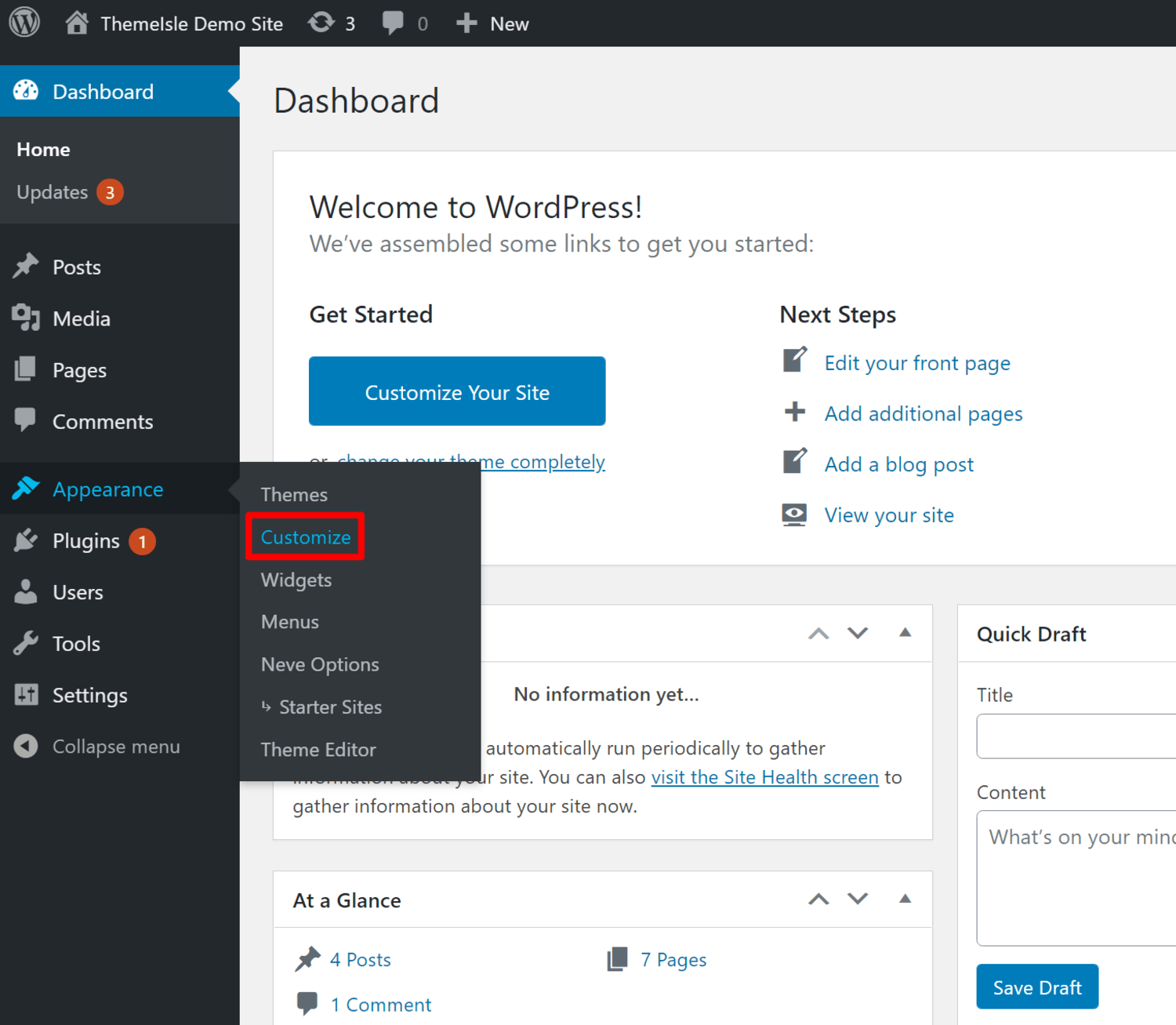Open comments bubble icon in admin bar
Screen dimensions: 1176x1025
click(393, 23)
